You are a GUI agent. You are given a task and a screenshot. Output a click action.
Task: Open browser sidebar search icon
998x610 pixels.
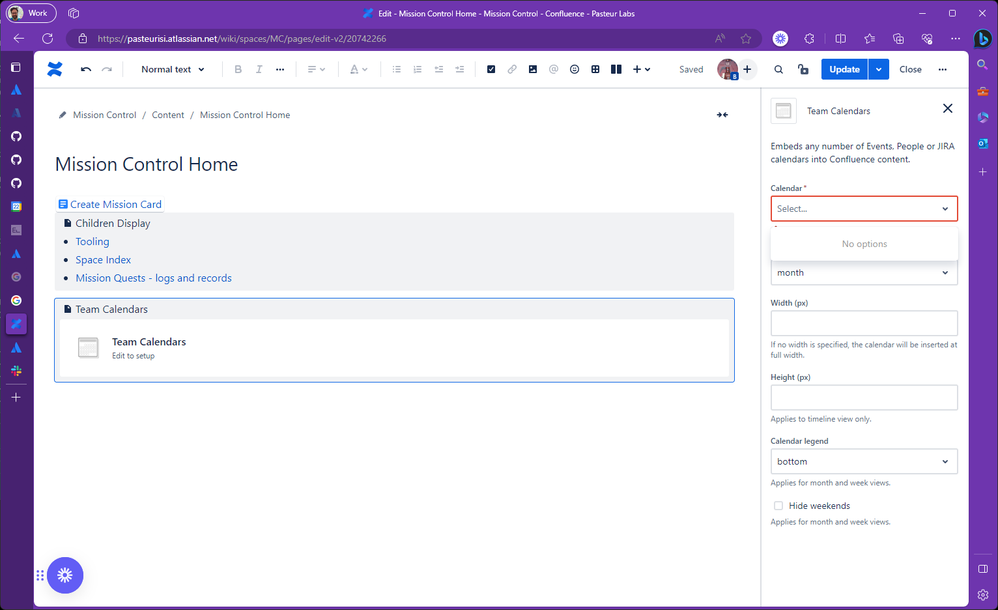983,64
